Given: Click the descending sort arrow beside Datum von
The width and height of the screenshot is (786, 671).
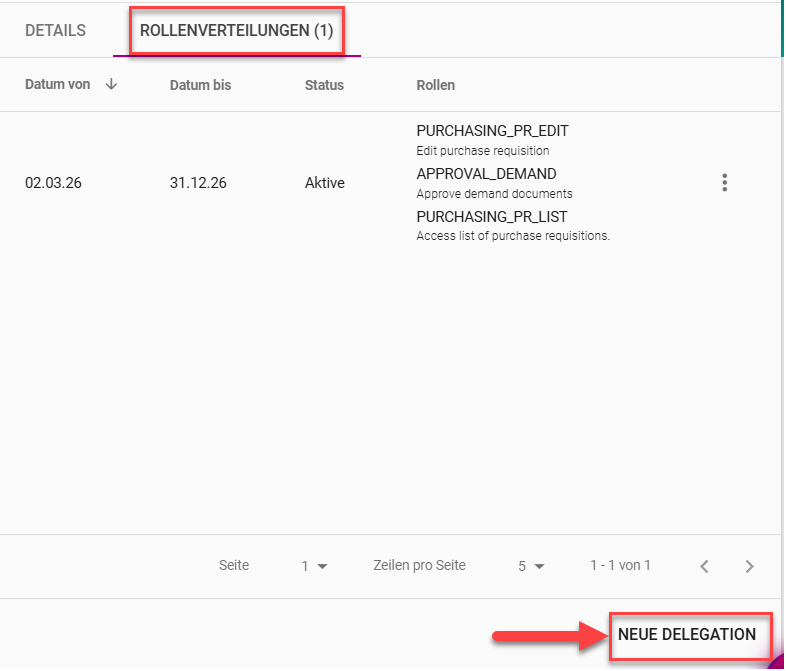Looking at the screenshot, I should tap(111, 85).
